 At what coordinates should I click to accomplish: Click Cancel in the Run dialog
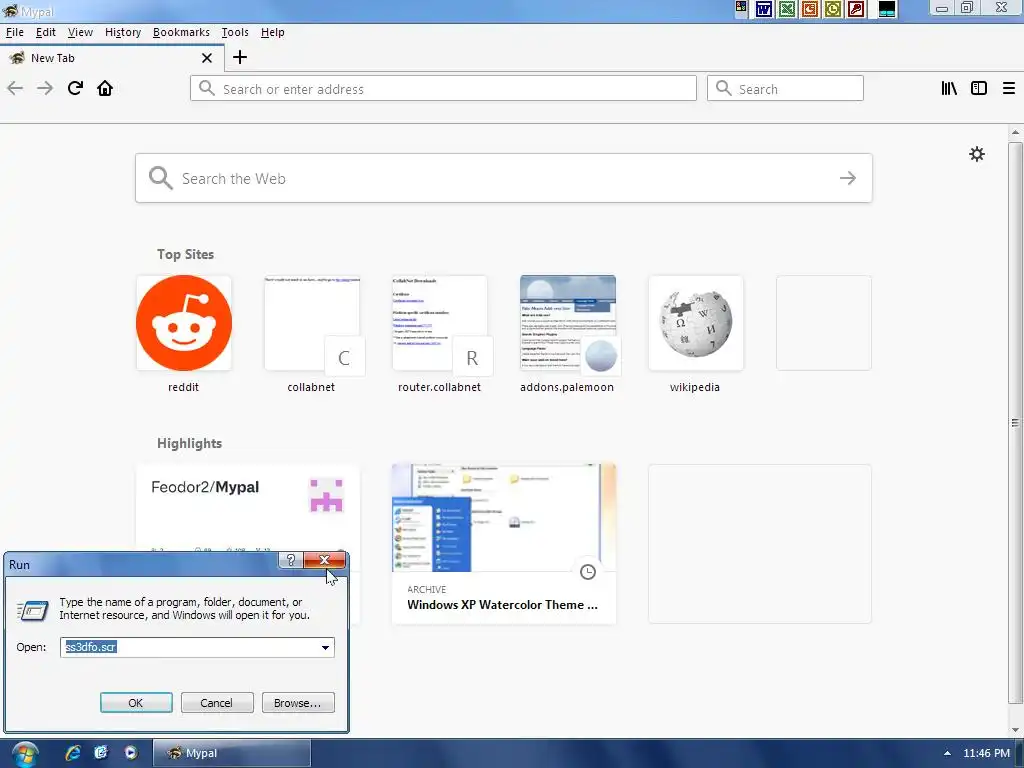[x=216, y=703]
